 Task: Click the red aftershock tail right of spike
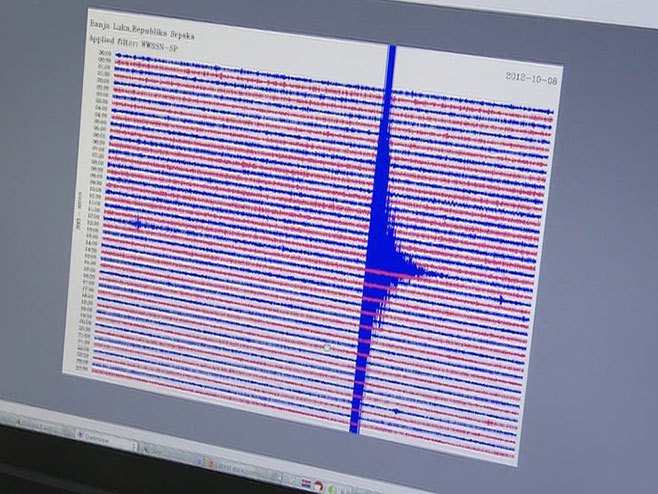tap(410, 271)
